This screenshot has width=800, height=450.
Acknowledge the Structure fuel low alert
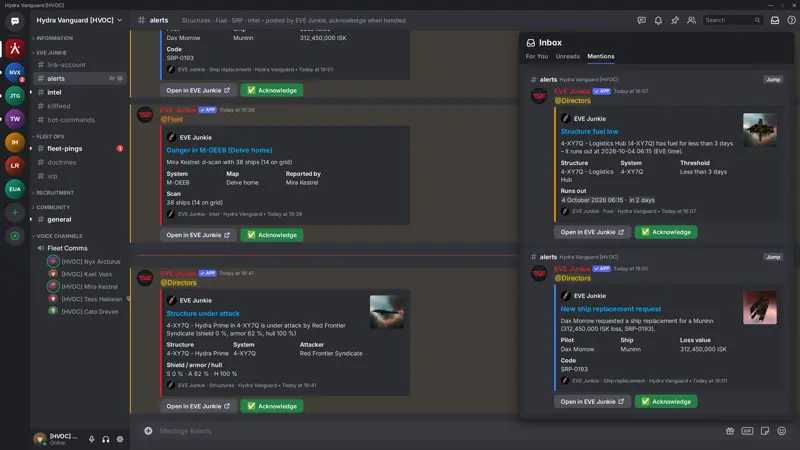point(666,232)
